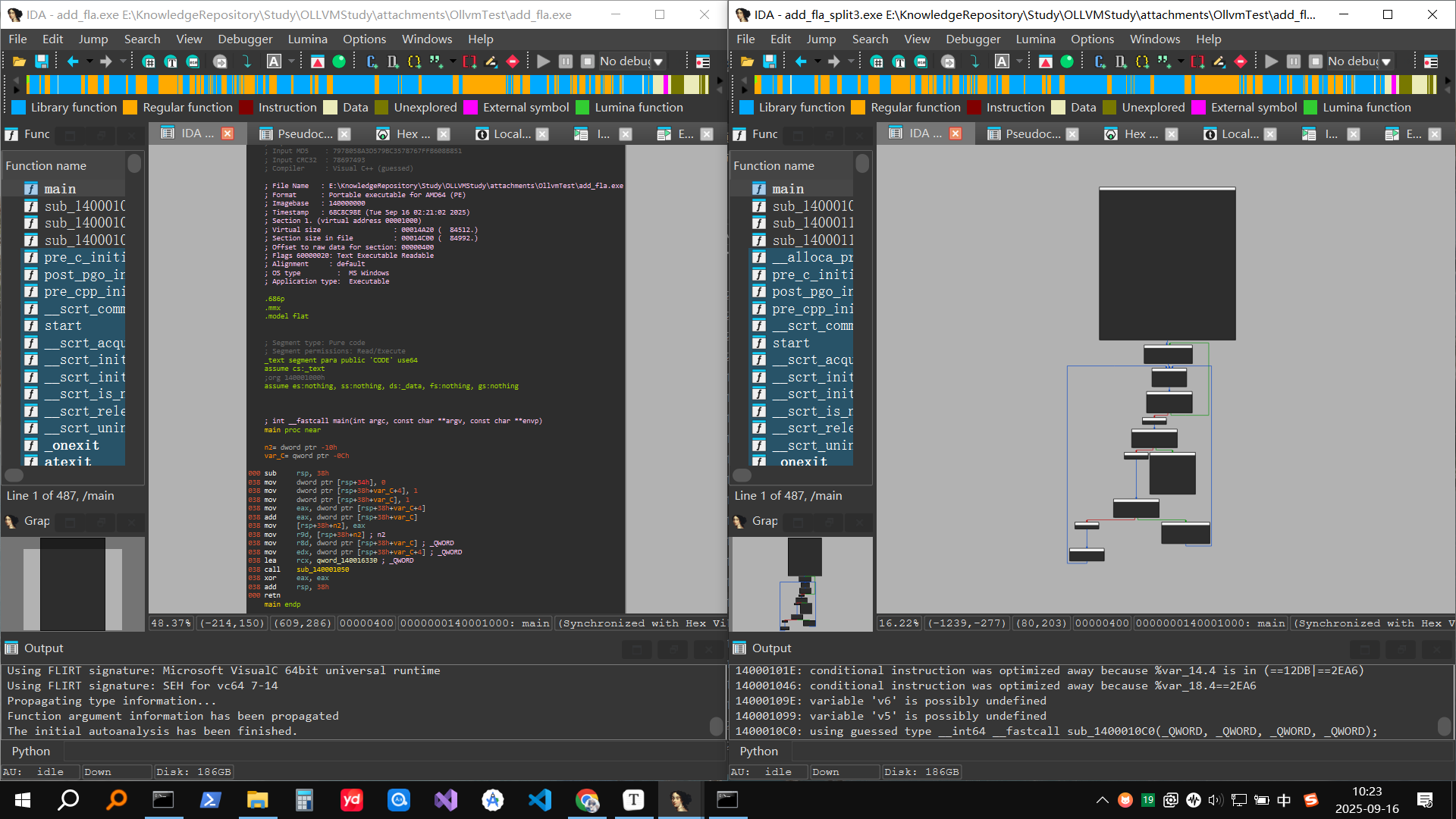Open the 'No debugger' dropdown in left window
Image resolution: width=1456 pixels, height=819 pixels.
[658, 61]
